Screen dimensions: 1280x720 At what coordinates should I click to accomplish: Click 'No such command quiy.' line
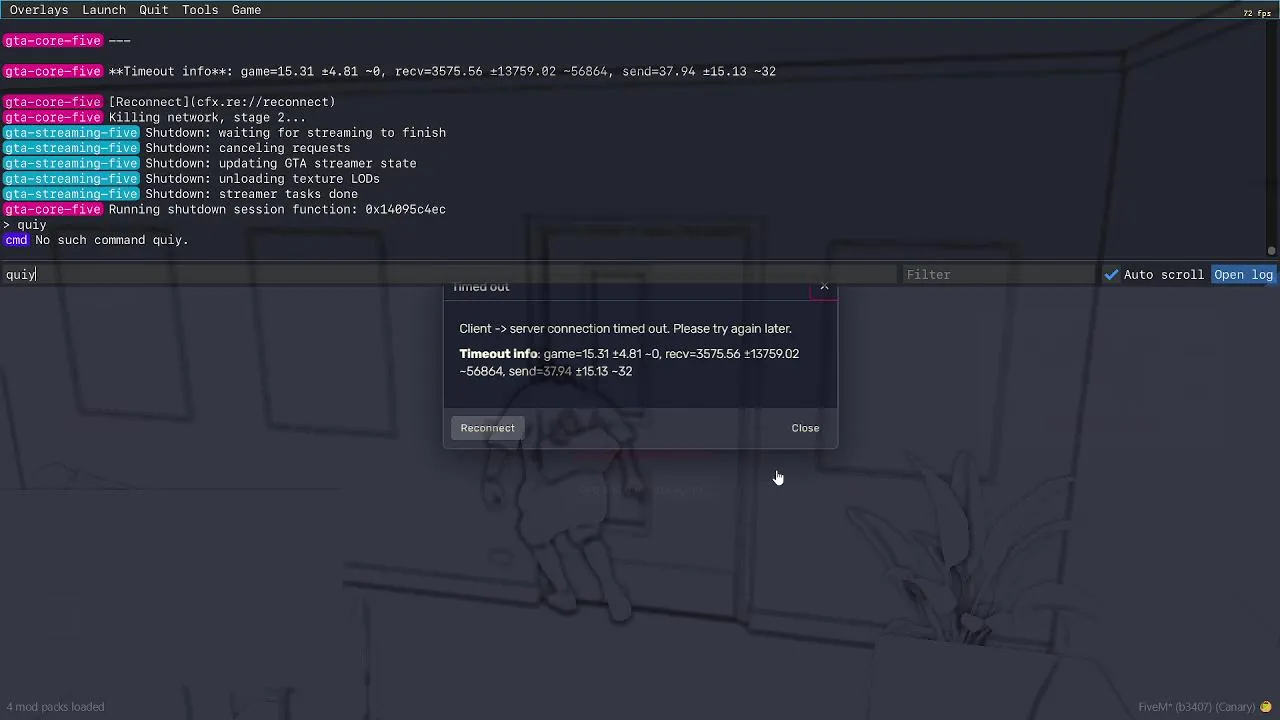point(112,240)
